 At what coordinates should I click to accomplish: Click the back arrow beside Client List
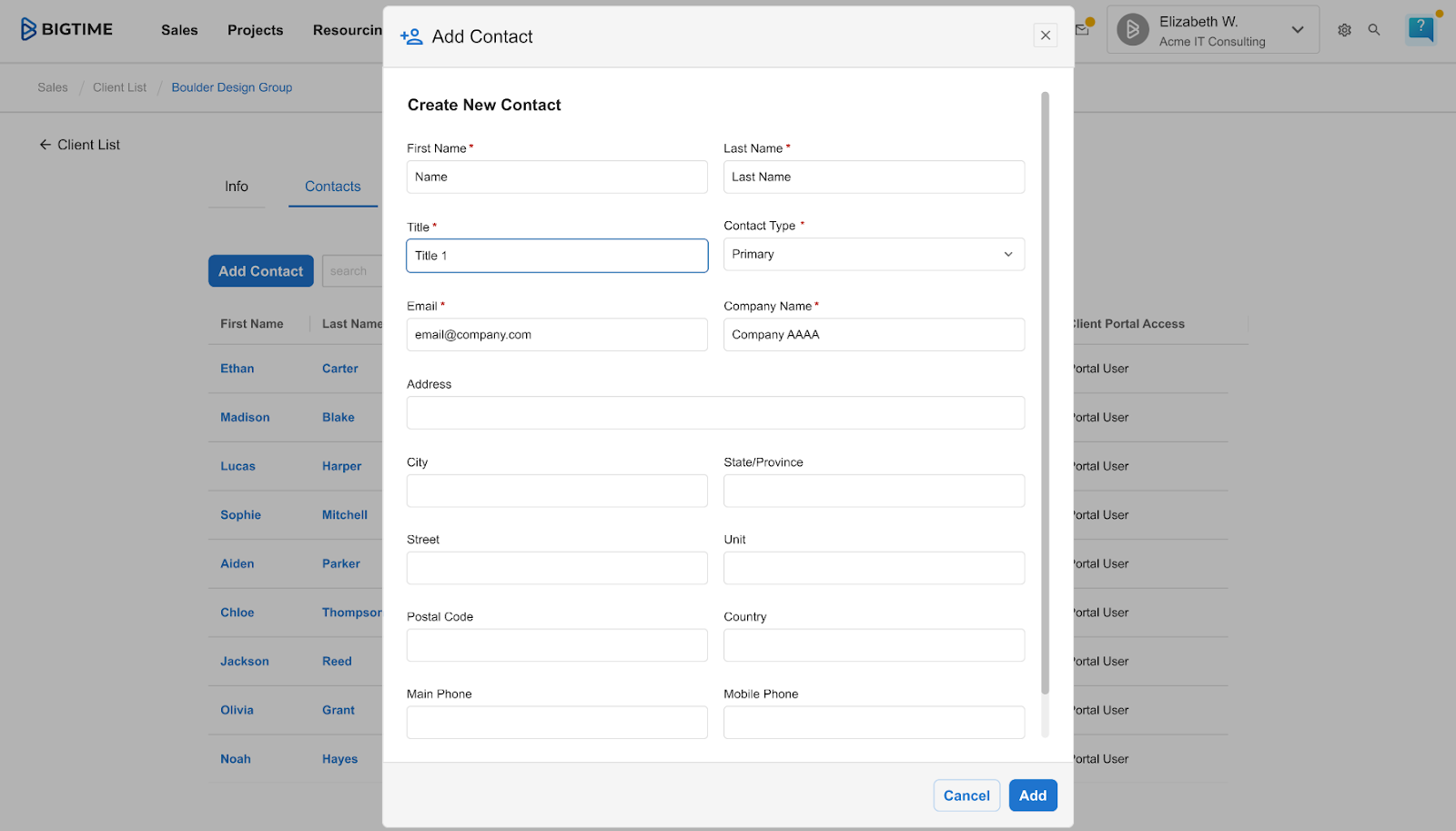pos(44,144)
